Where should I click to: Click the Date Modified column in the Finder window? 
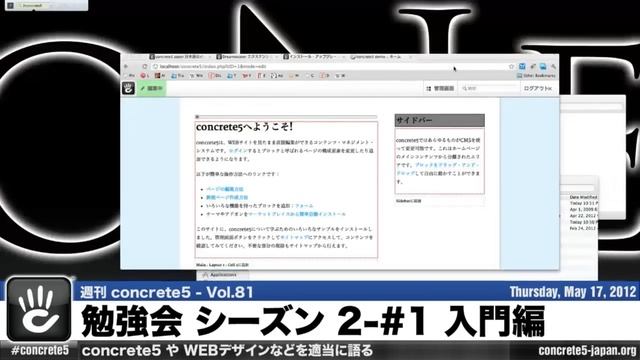click(583, 197)
